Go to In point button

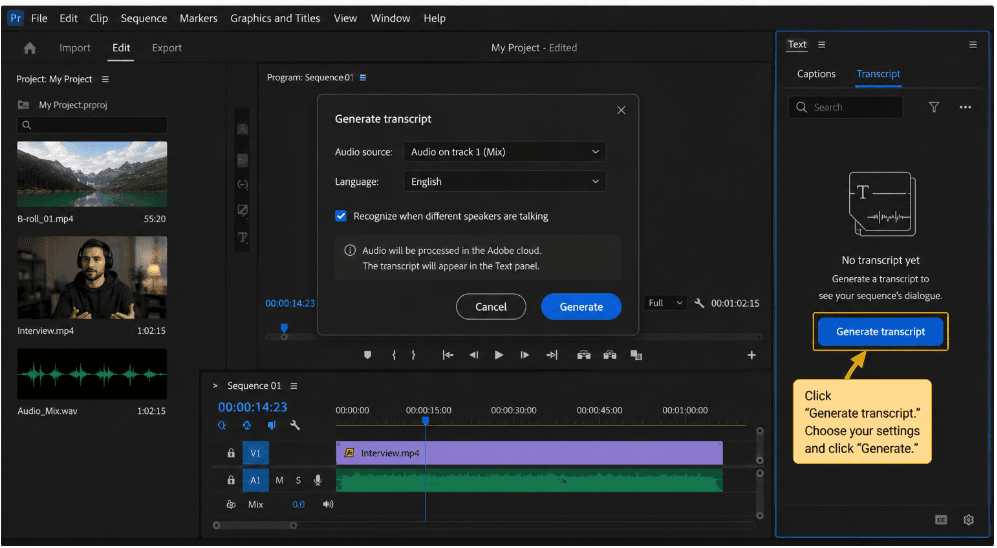tap(448, 355)
